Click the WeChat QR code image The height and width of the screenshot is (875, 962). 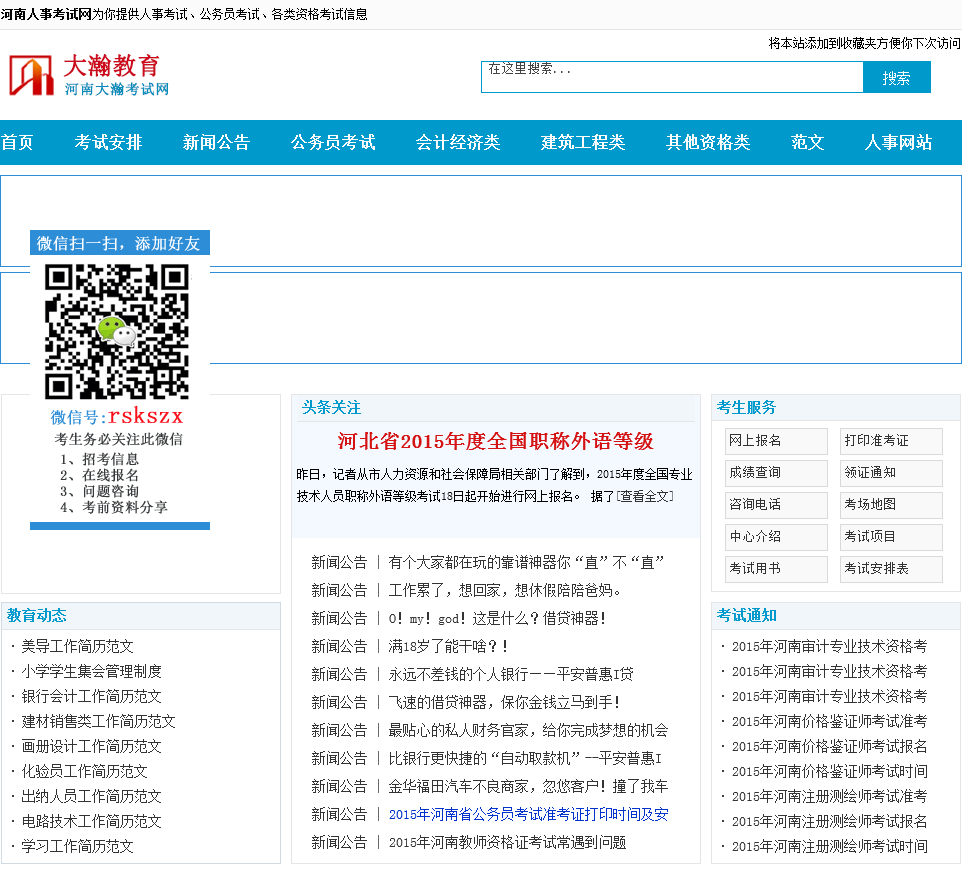[117, 332]
